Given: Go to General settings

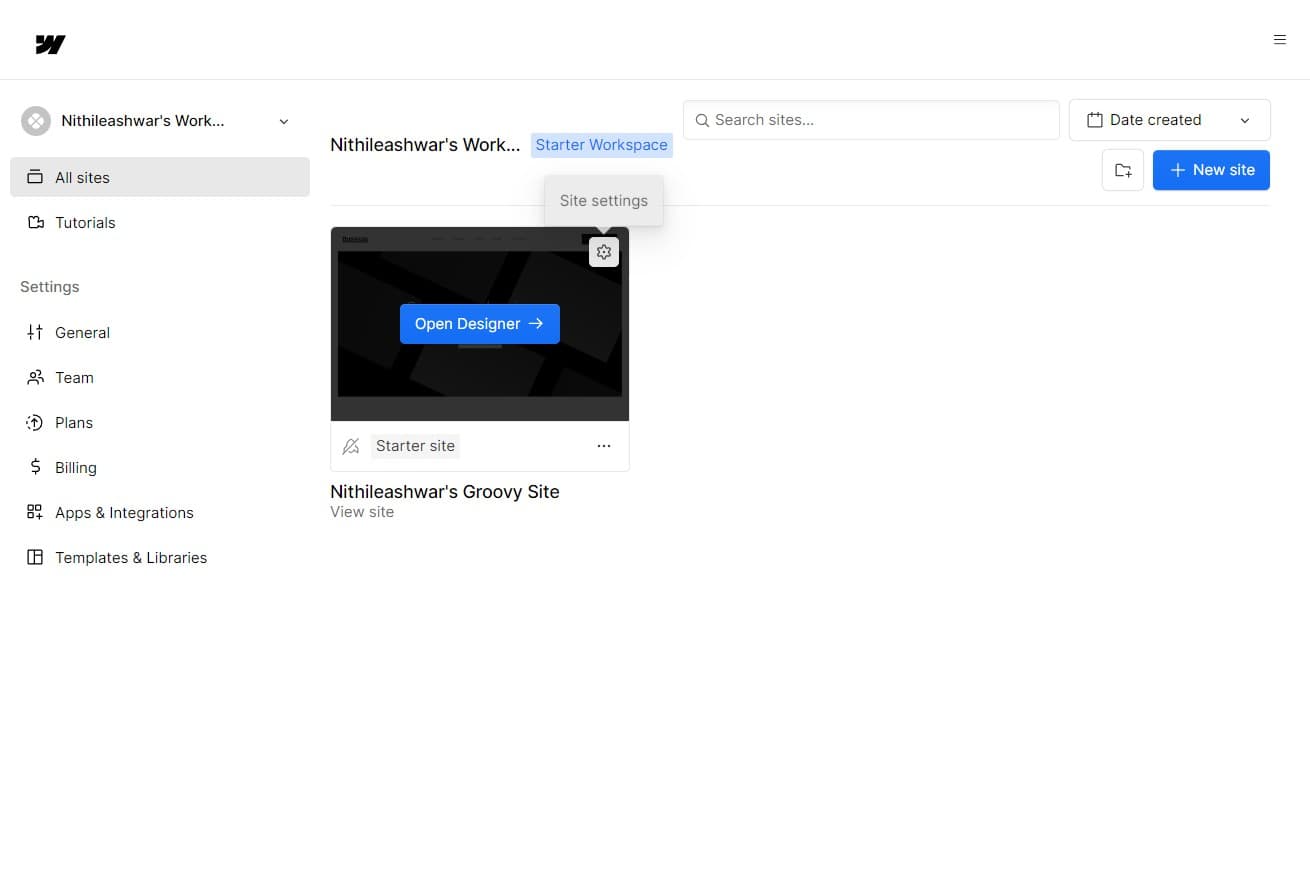Looking at the screenshot, I should point(82,332).
